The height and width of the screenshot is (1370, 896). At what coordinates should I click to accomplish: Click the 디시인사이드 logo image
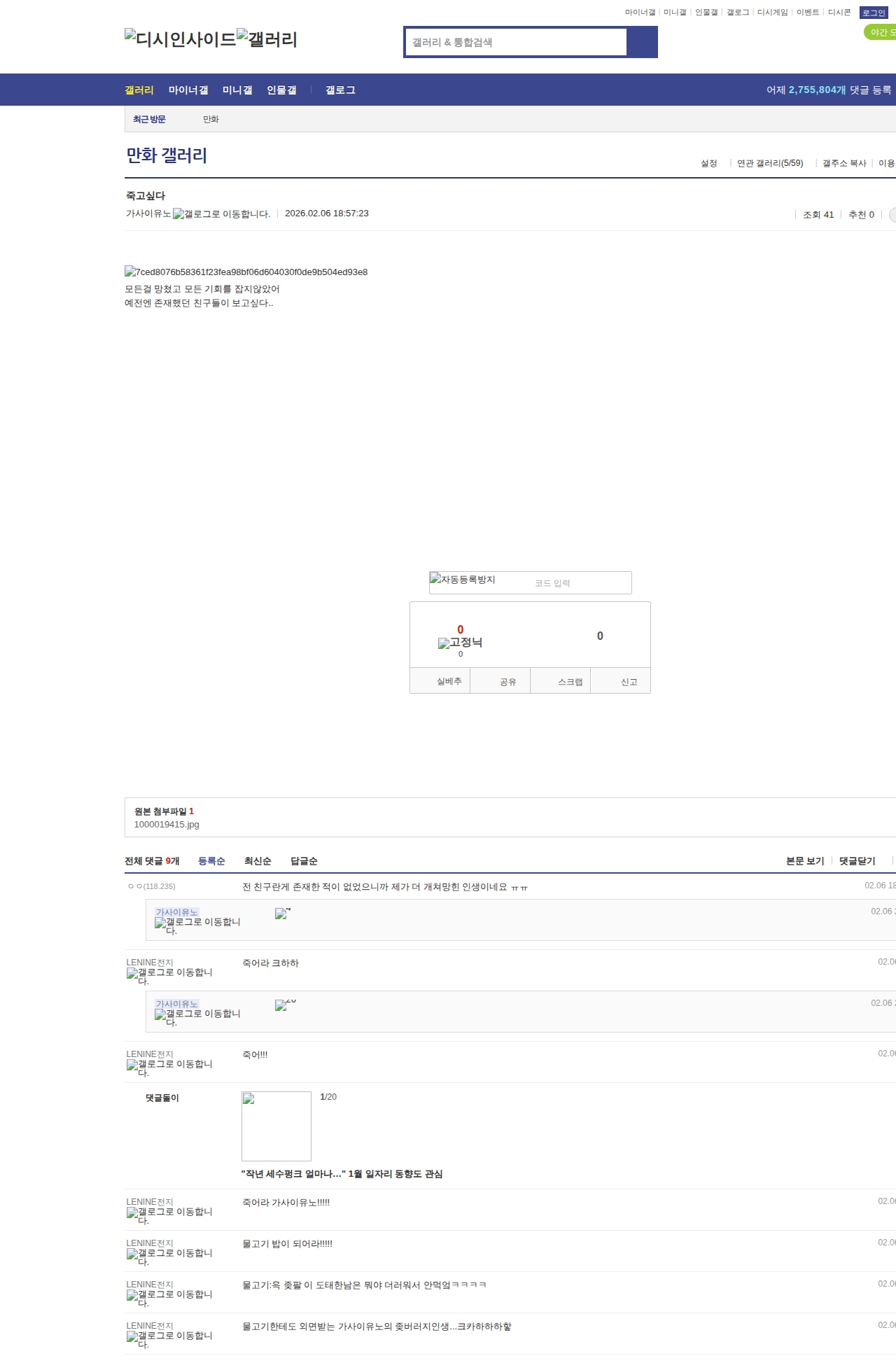[x=181, y=39]
